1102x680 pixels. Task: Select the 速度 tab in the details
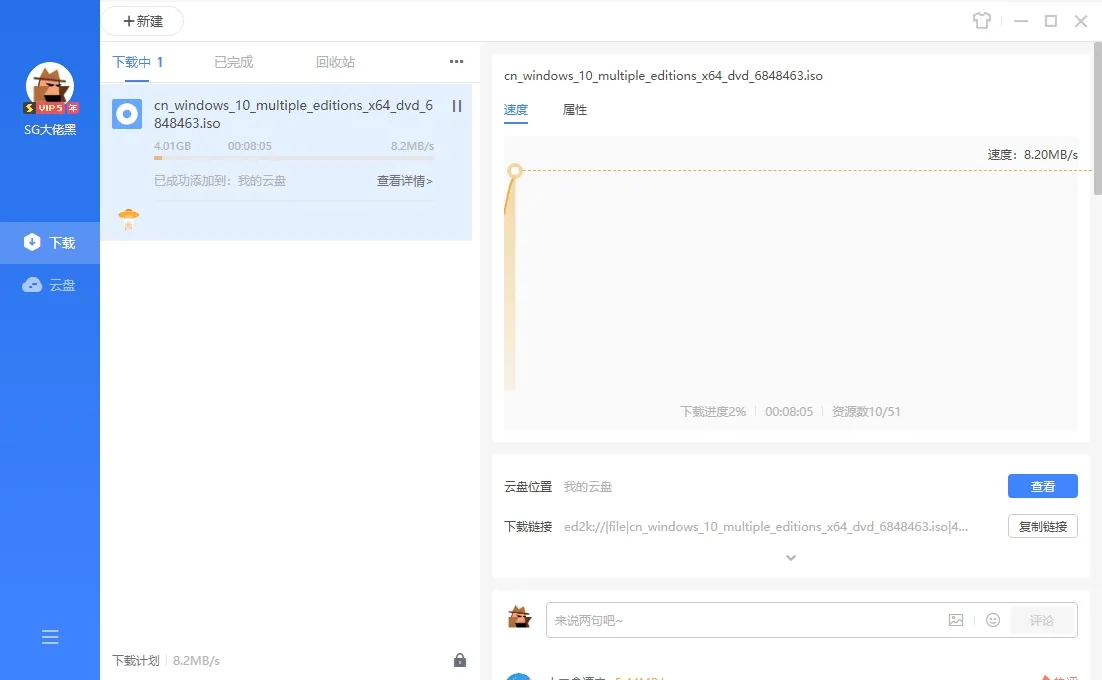[516, 110]
